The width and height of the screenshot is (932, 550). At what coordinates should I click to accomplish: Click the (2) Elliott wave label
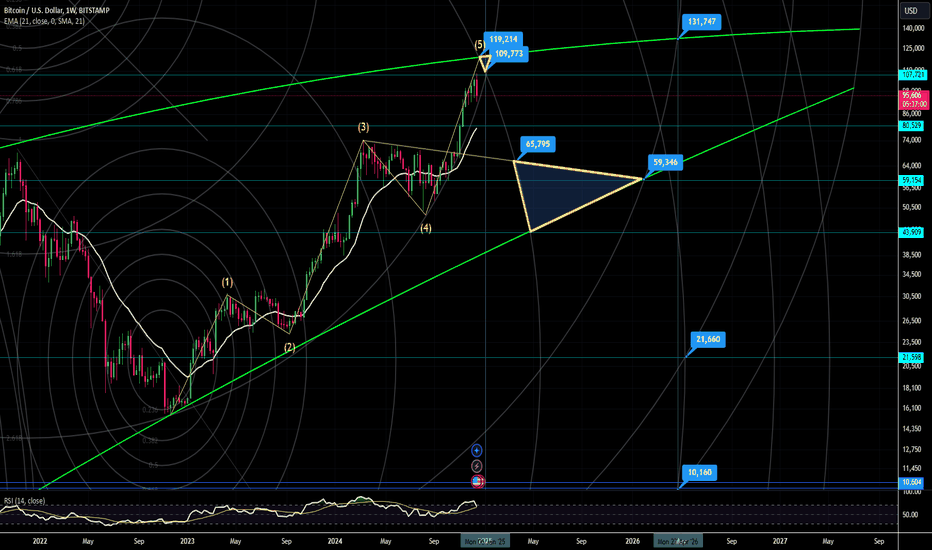pos(289,347)
